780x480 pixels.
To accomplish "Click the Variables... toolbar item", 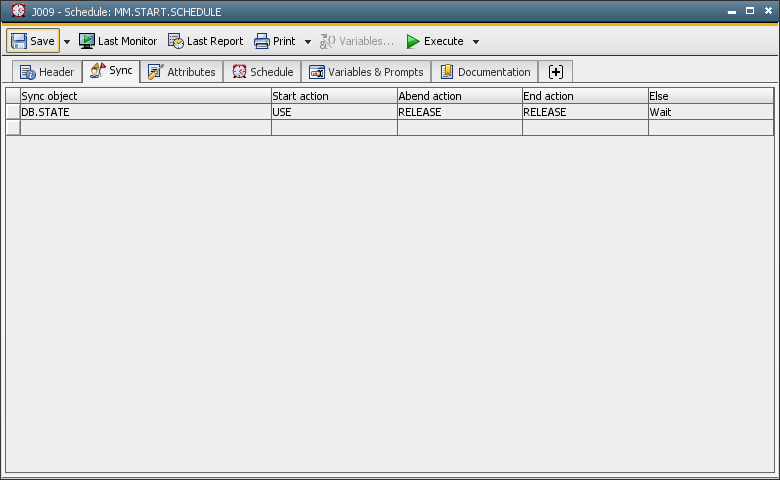I will [356, 41].
